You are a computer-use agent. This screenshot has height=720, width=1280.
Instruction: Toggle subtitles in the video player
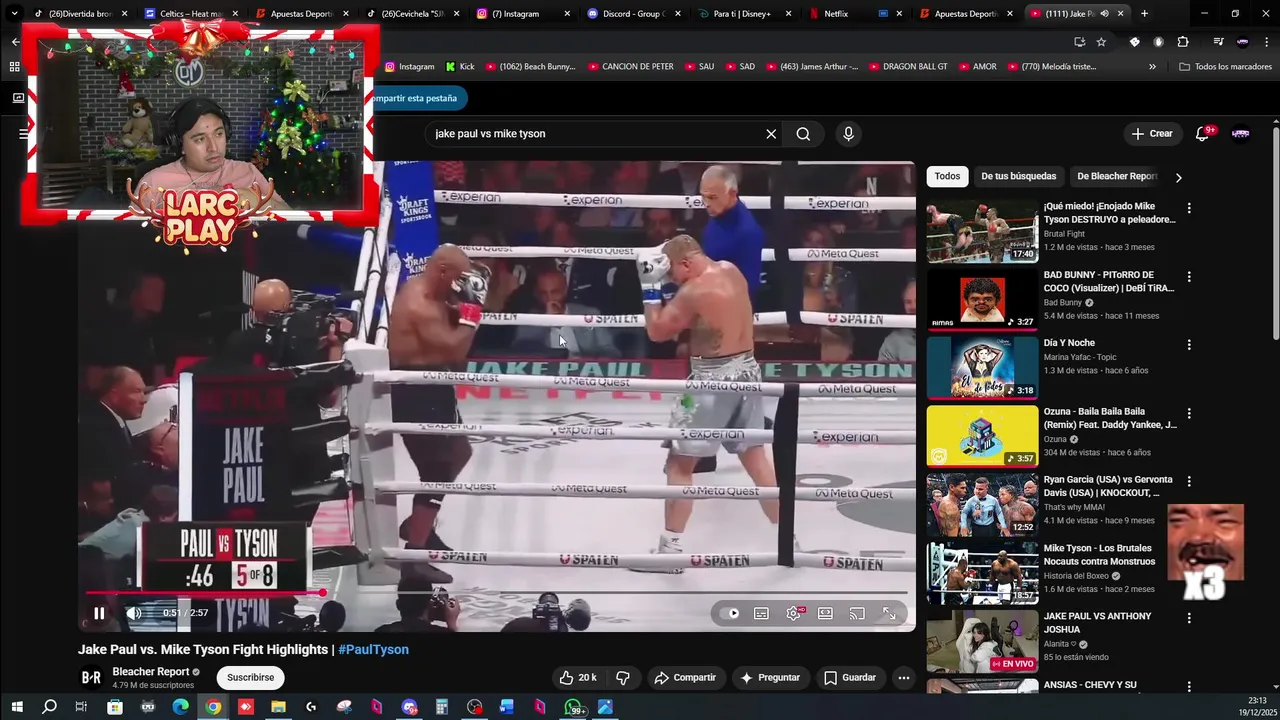pos(761,613)
